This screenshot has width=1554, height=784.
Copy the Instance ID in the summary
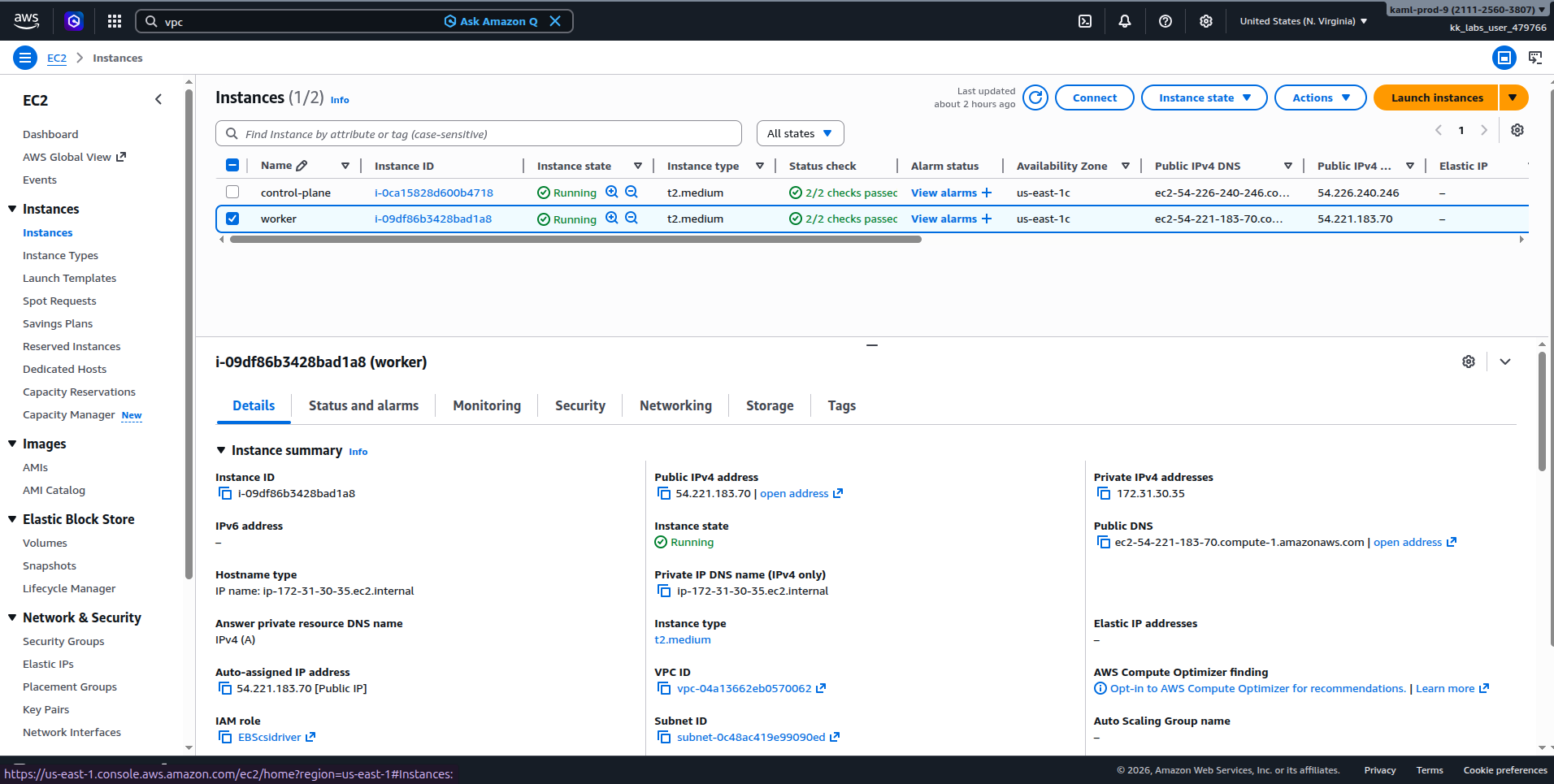point(225,493)
